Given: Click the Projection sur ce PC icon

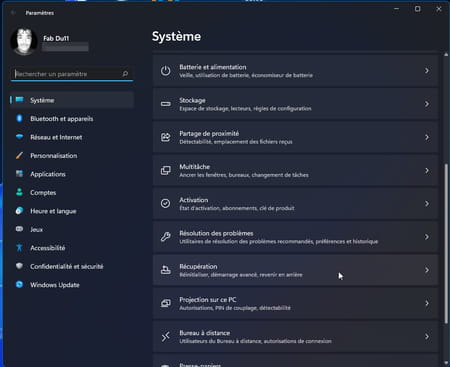Looking at the screenshot, I should (x=165, y=303).
